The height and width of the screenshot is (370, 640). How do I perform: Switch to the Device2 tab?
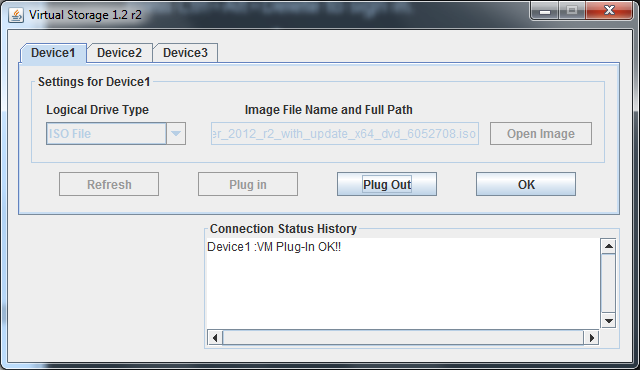click(120, 53)
